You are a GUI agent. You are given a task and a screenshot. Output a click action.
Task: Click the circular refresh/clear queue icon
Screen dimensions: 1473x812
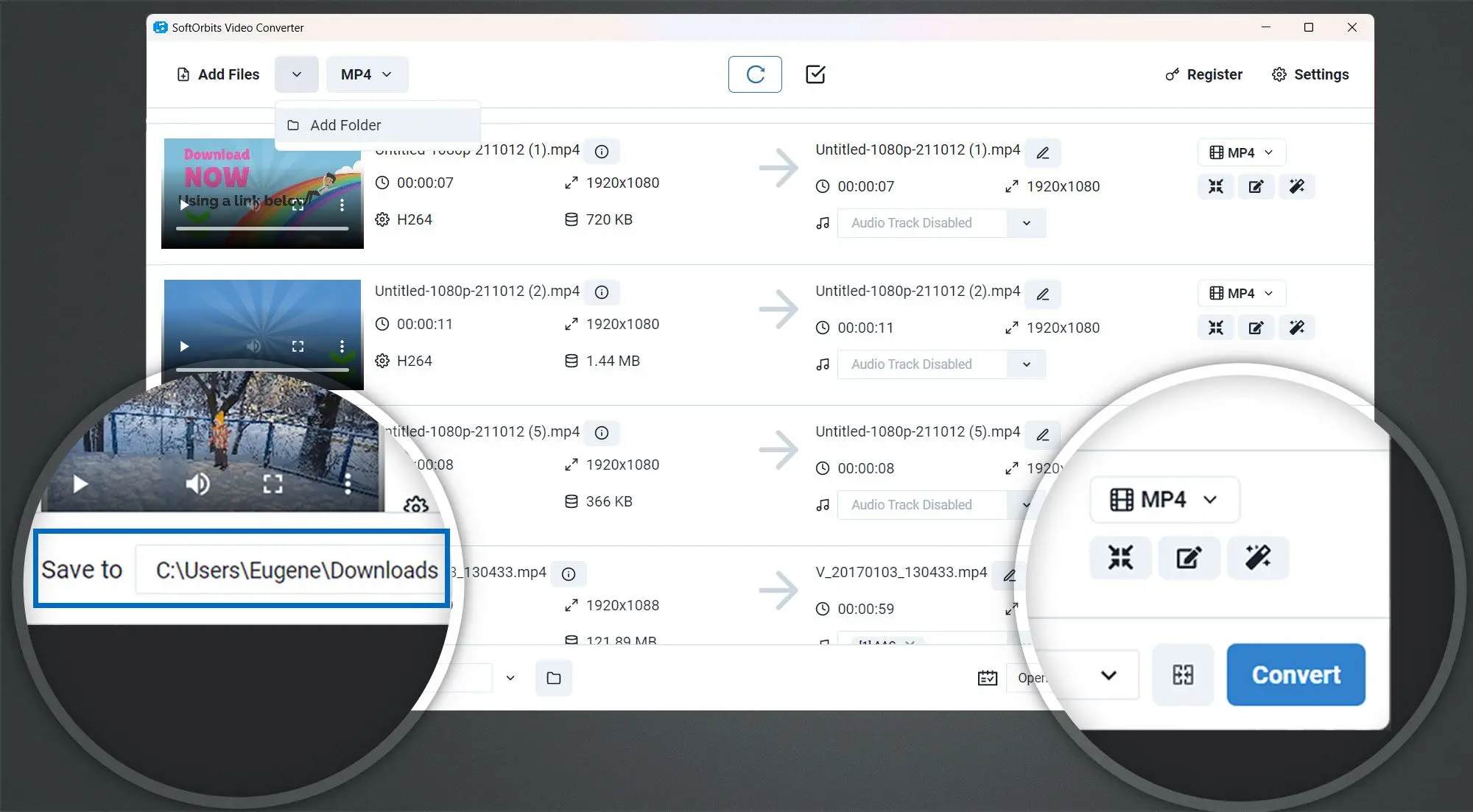[754, 74]
